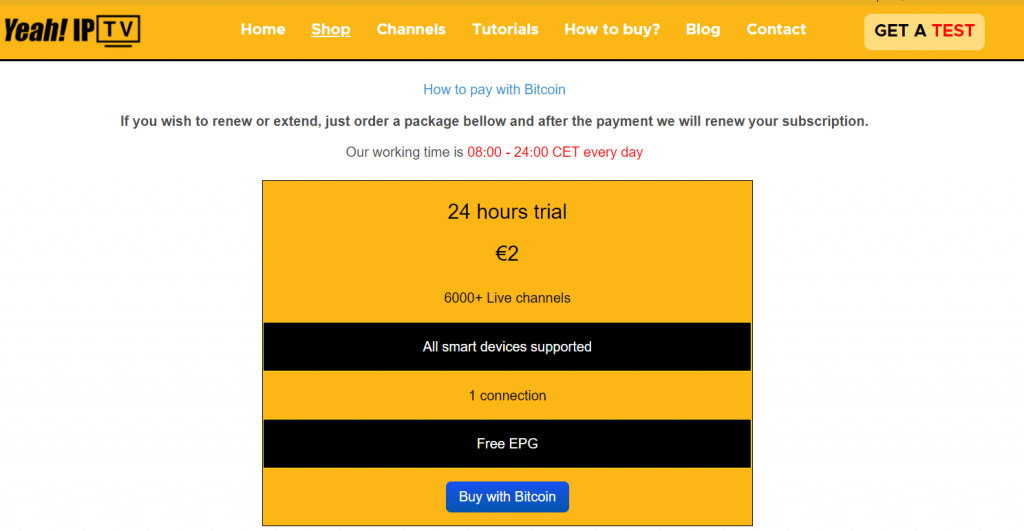Click the Buy with Bitcoin button

tap(507, 496)
